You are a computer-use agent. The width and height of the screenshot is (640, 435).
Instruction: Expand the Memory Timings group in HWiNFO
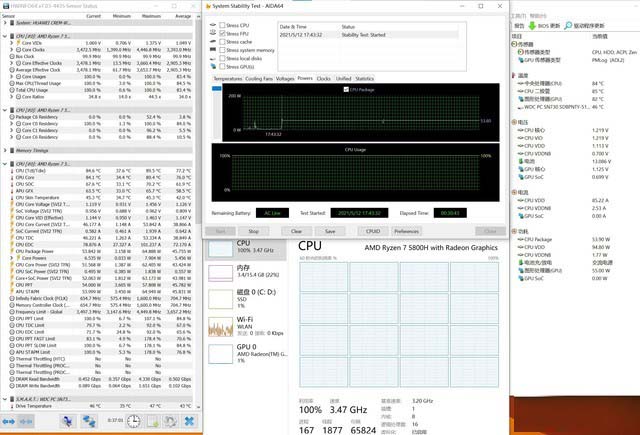point(5,151)
